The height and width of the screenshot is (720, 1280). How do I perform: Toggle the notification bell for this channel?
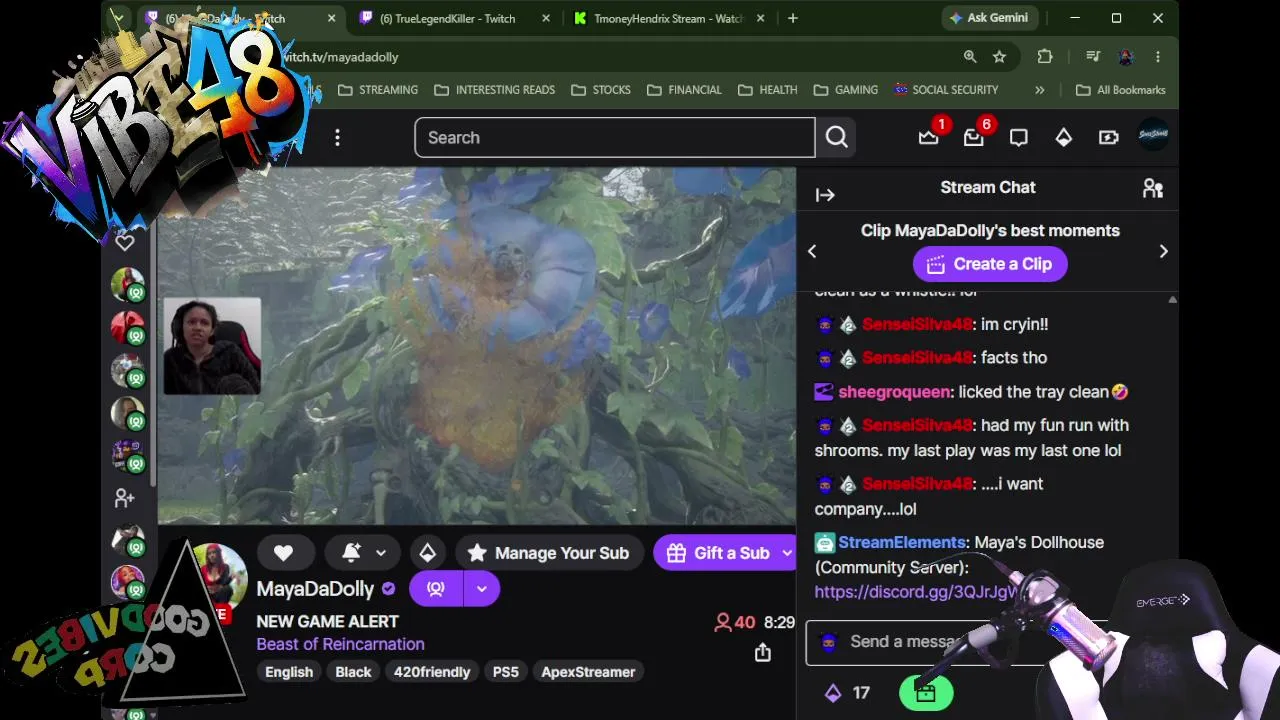pyautogui.click(x=351, y=553)
